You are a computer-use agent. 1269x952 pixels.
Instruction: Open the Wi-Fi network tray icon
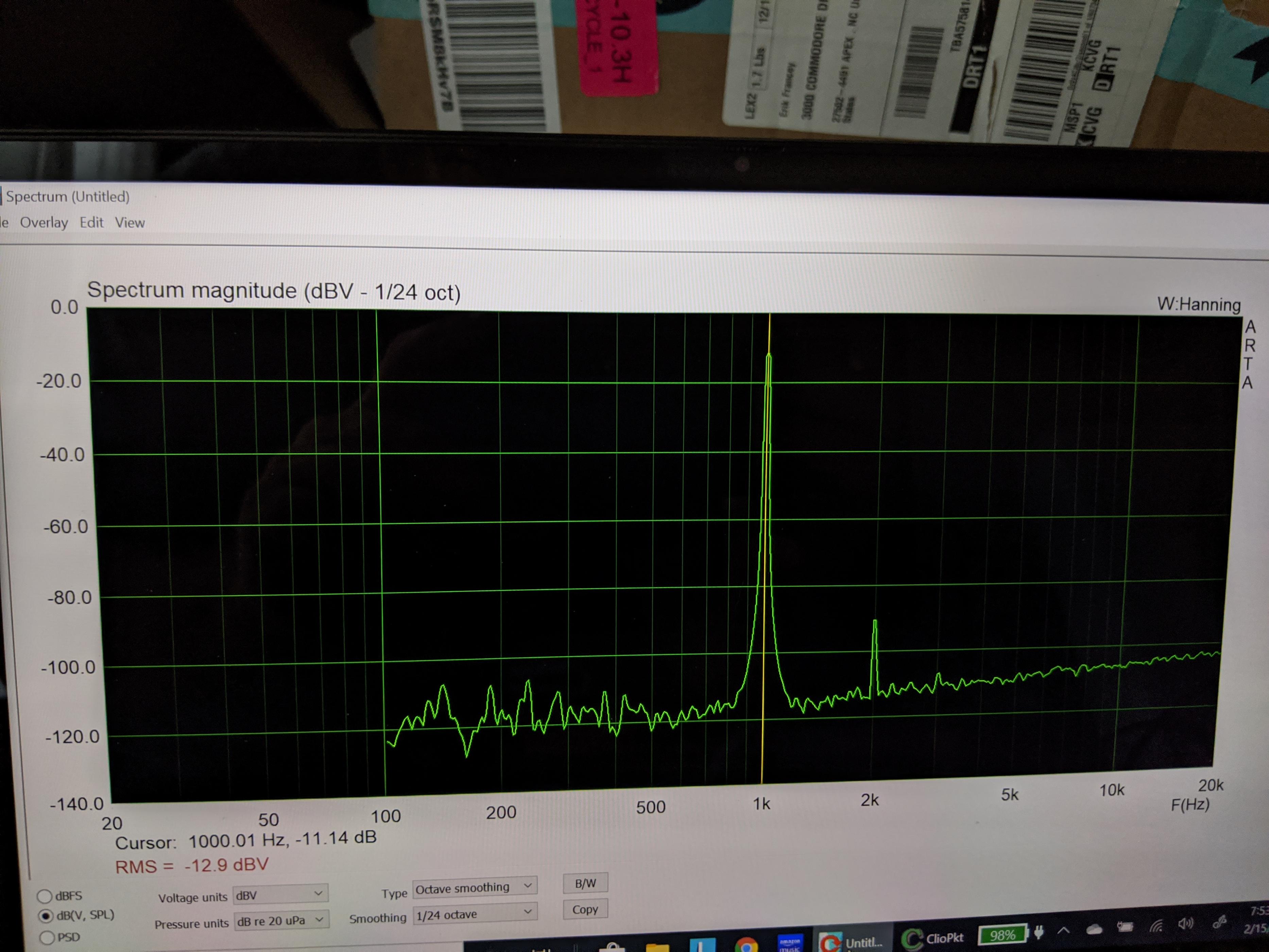point(1156,926)
